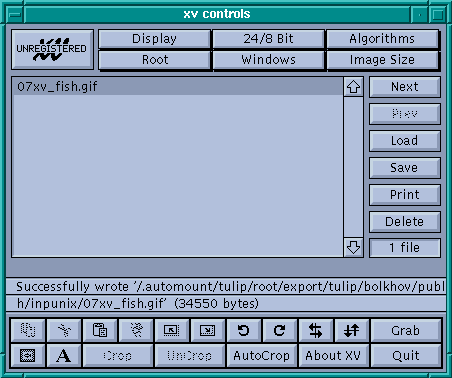Open the 24/8 Bit menu
Screen dimensions: 452x378
(x=268, y=39)
